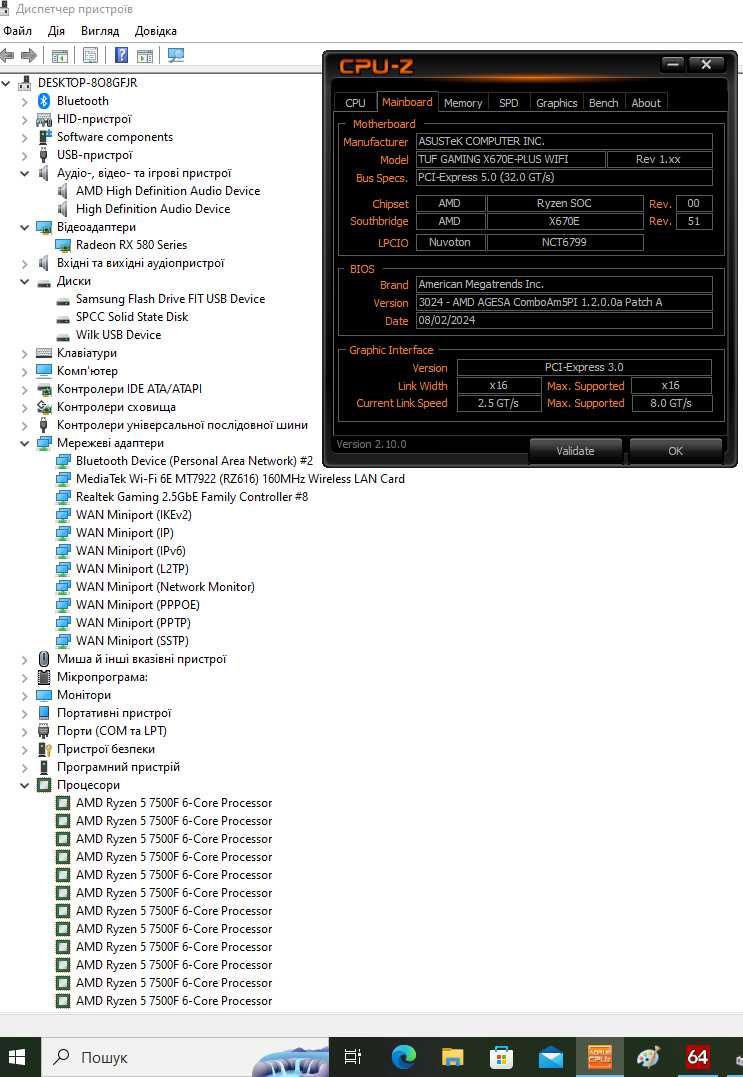Click the scan for hardware changes monitor icon
743x1077 pixels.
pyautogui.click(x=176, y=56)
